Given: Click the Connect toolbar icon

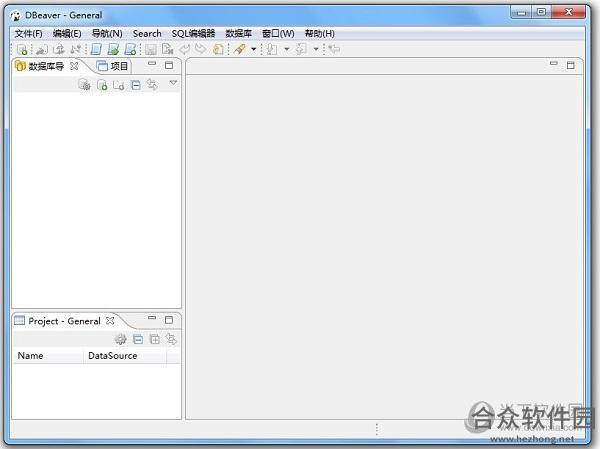Looking at the screenshot, I should pos(41,49).
